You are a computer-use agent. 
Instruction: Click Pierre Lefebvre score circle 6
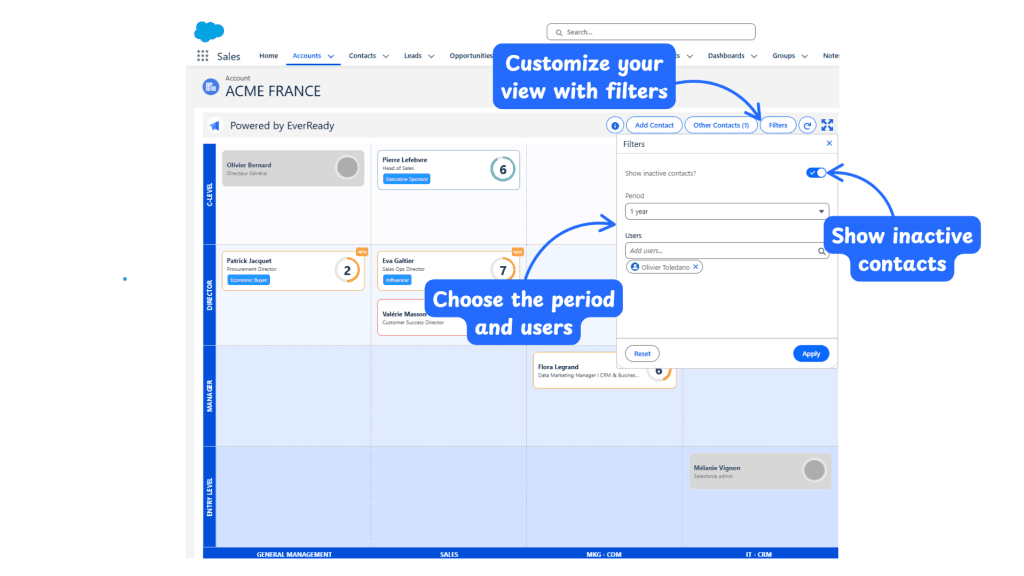click(x=502, y=170)
